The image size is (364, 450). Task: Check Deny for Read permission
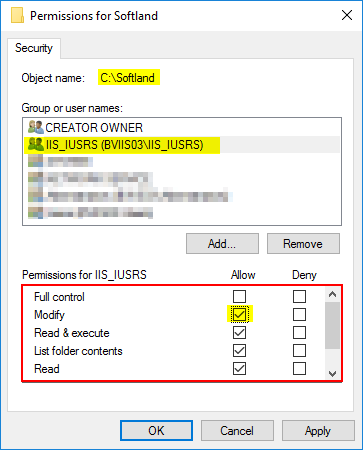[299, 368]
